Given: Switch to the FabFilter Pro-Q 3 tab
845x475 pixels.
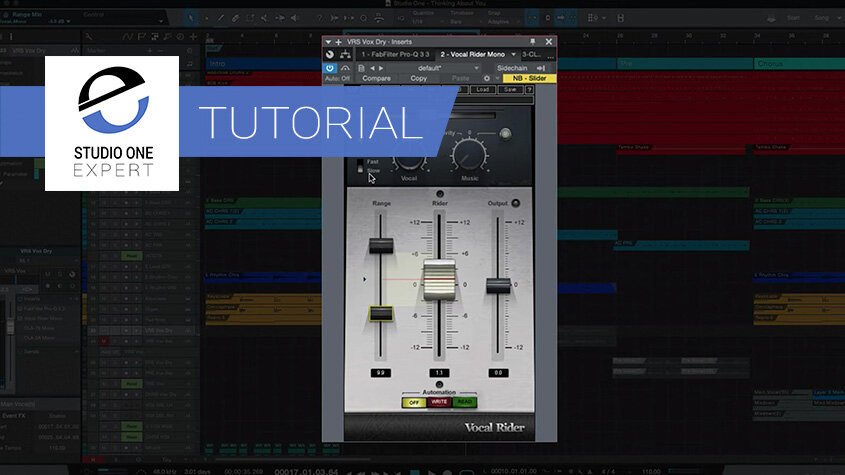Looking at the screenshot, I should (x=395, y=54).
